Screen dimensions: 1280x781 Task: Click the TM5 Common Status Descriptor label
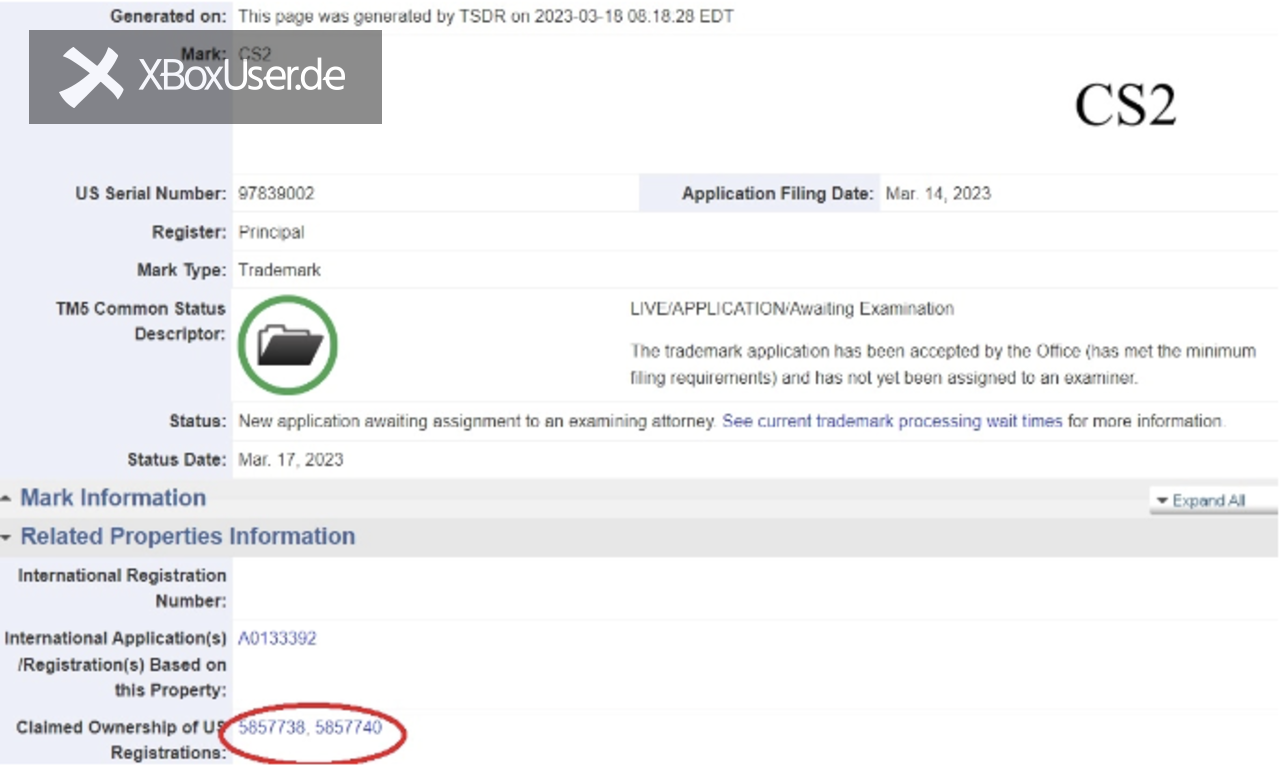(141, 321)
